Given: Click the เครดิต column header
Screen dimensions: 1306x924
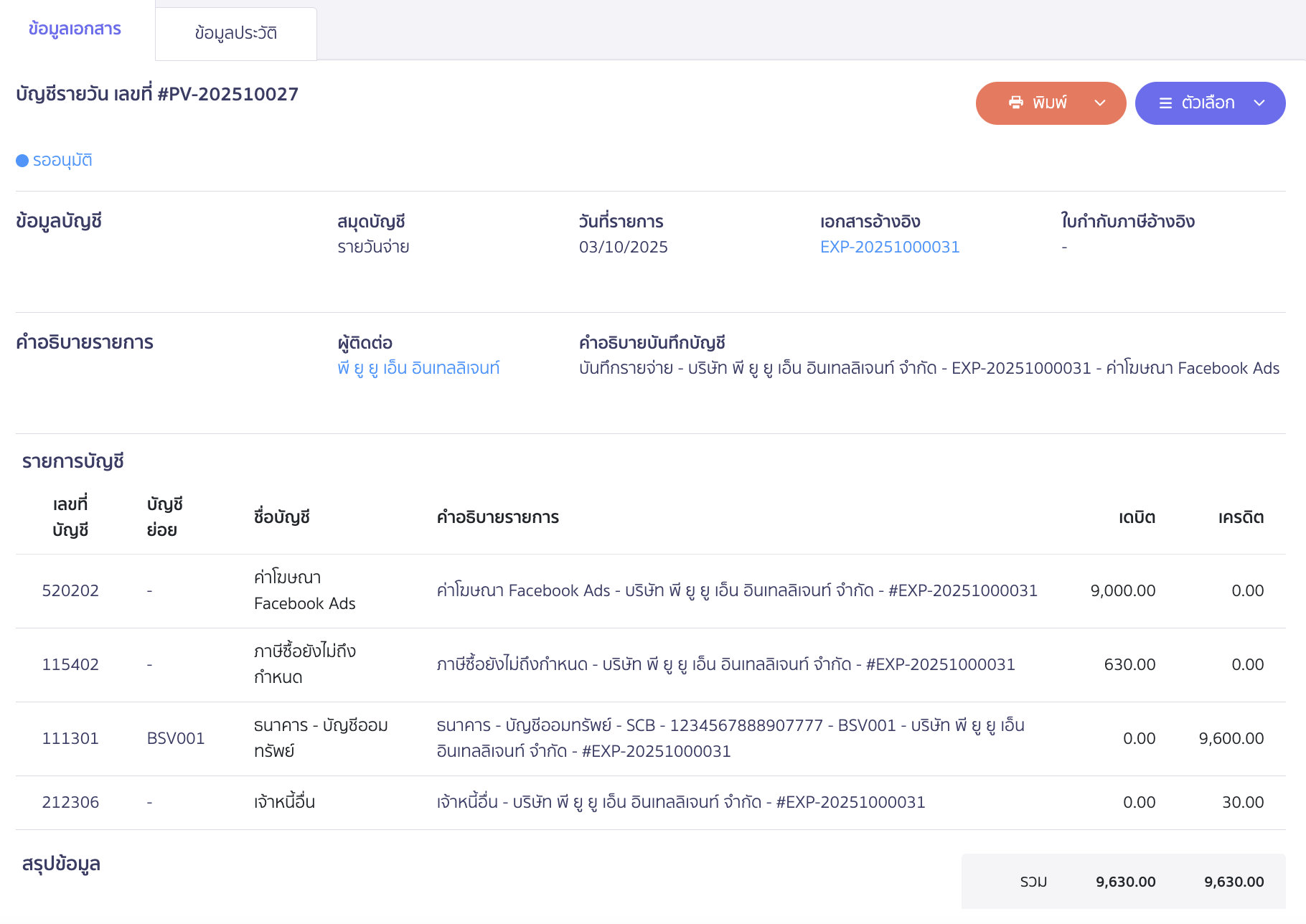Looking at the screenshot, I should (1241, 517).
